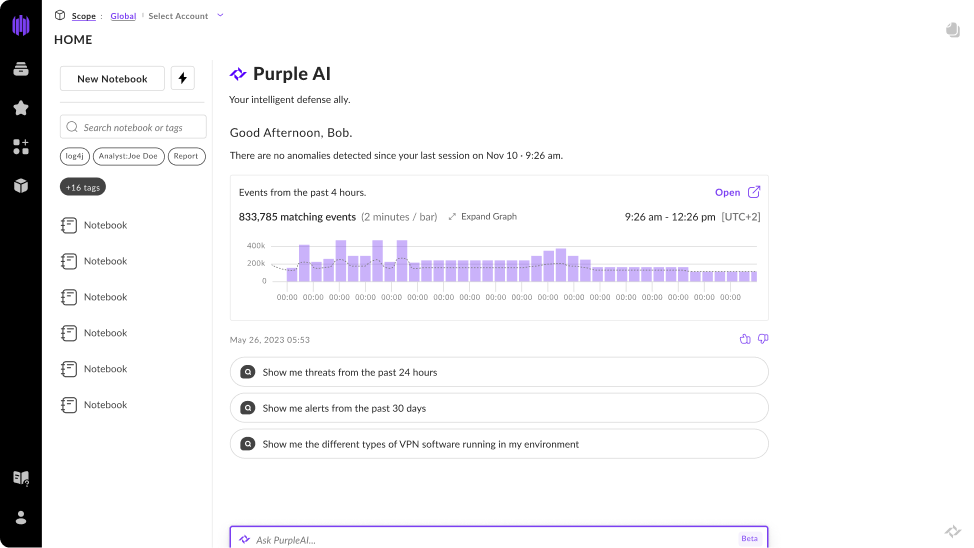Click the SentinelOne logo in the sidebar

pyautogui.click(x=20, y=25)
